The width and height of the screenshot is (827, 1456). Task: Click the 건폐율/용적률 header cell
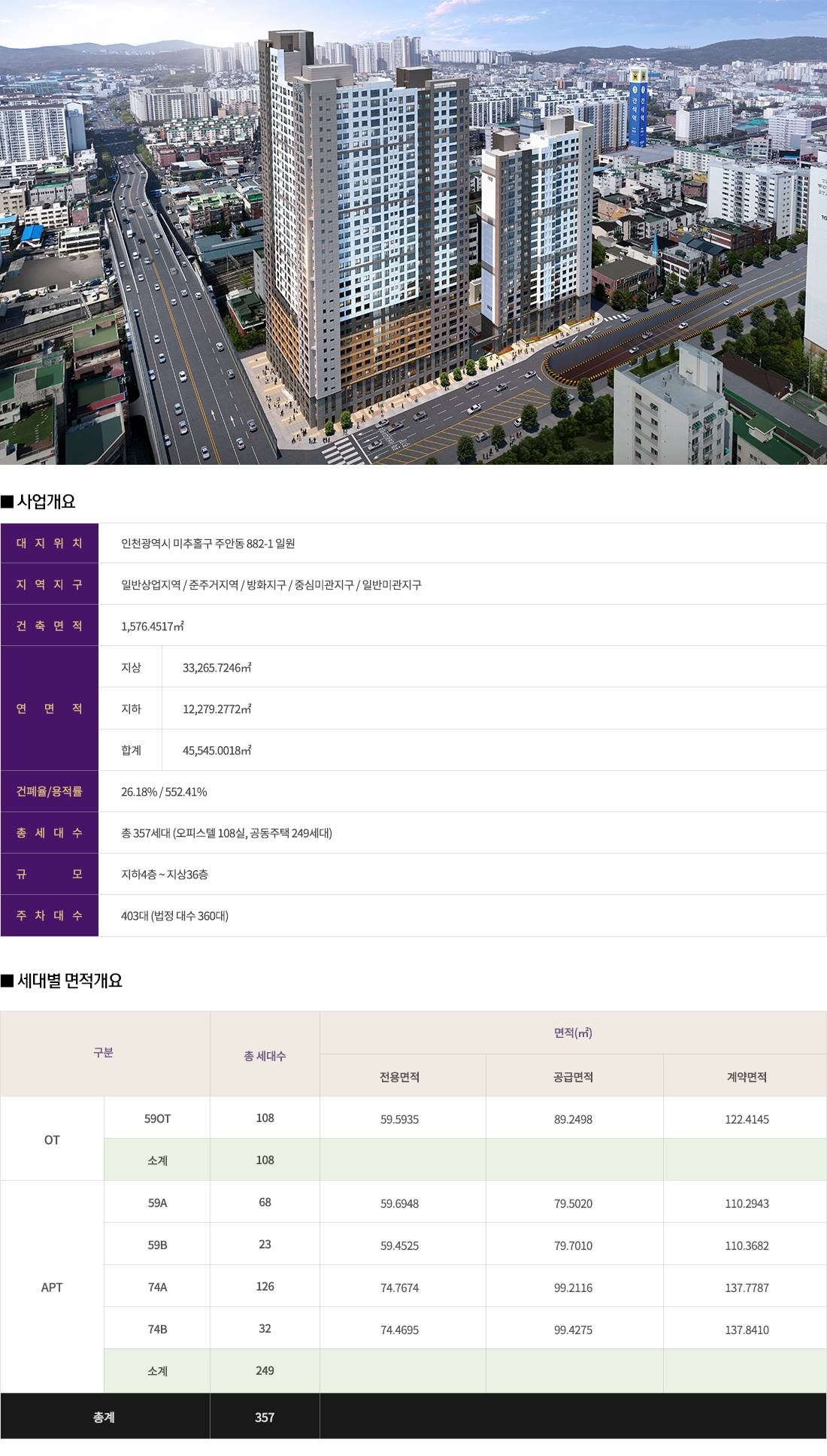(50, 791)
